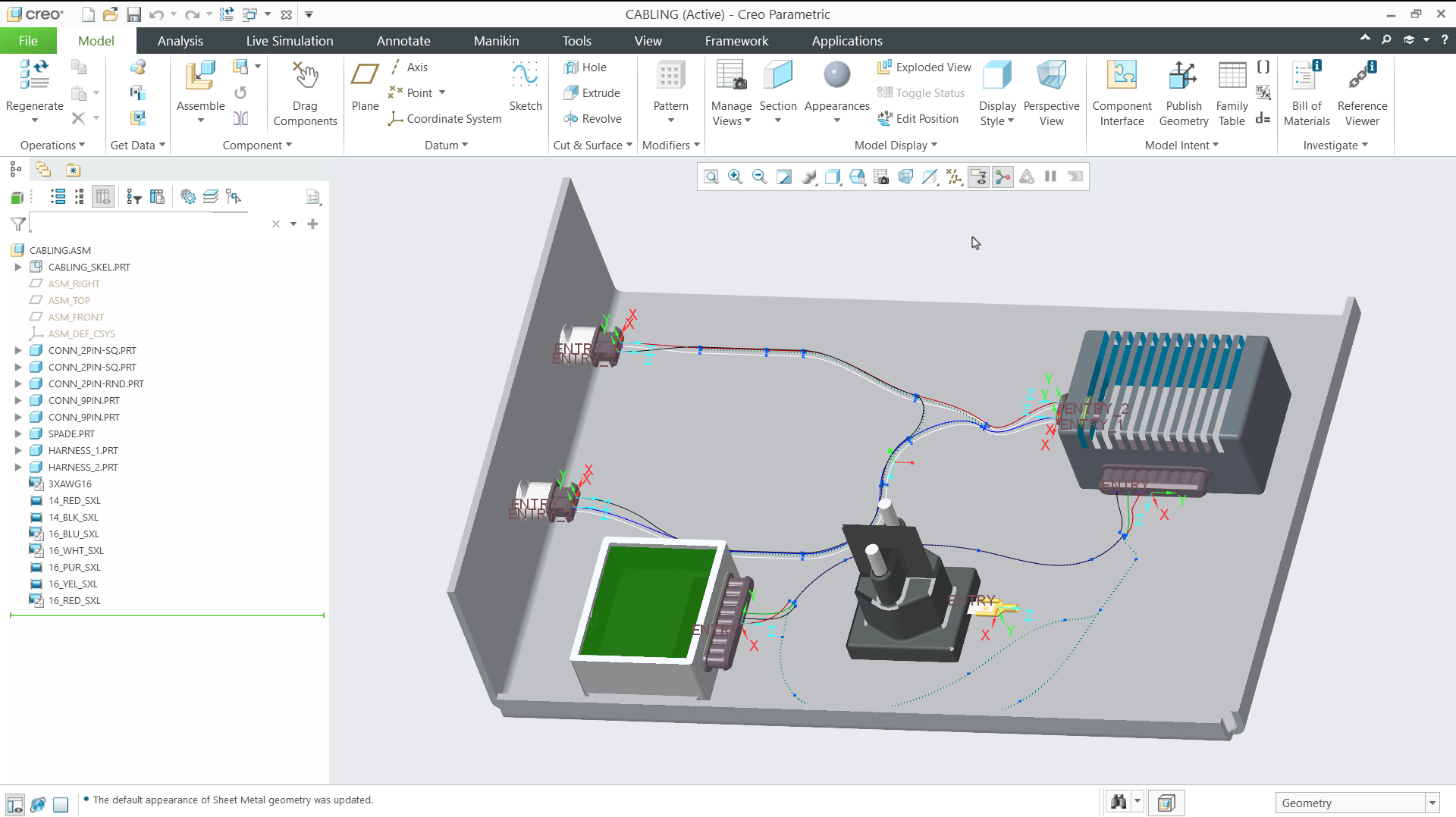Click the model tree search field
The width and height of the screenshot is (1456, 817).
[149, 224]
